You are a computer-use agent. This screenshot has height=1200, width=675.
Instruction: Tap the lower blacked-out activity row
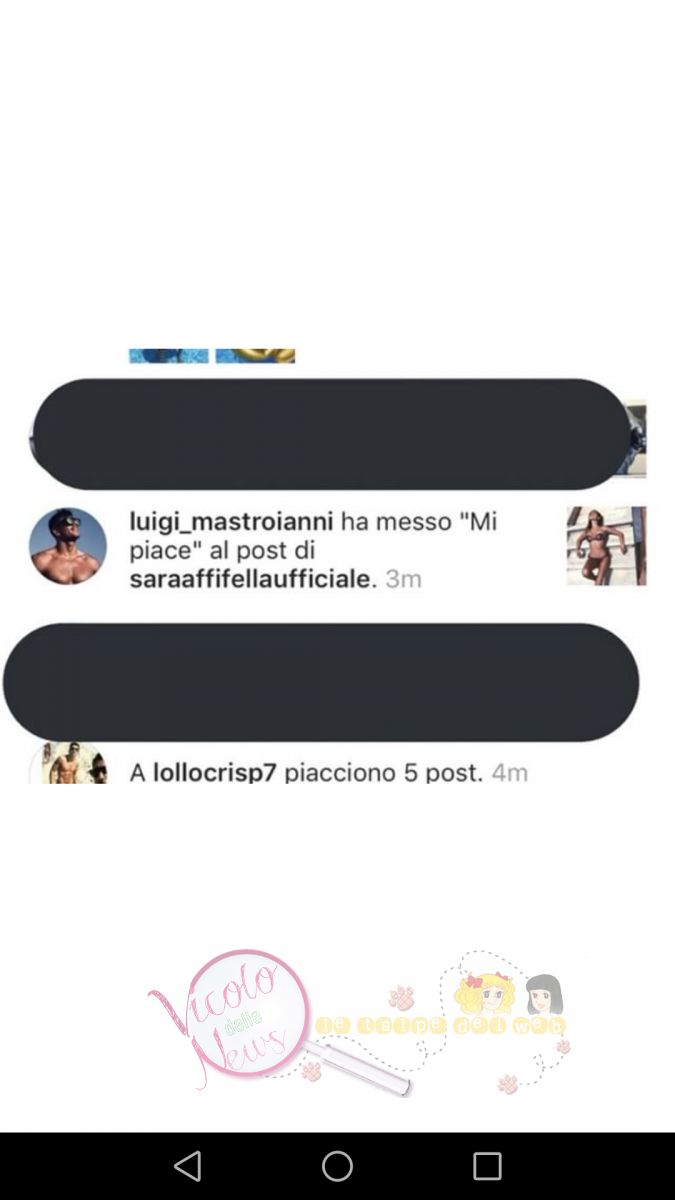(x=321, y=683)
